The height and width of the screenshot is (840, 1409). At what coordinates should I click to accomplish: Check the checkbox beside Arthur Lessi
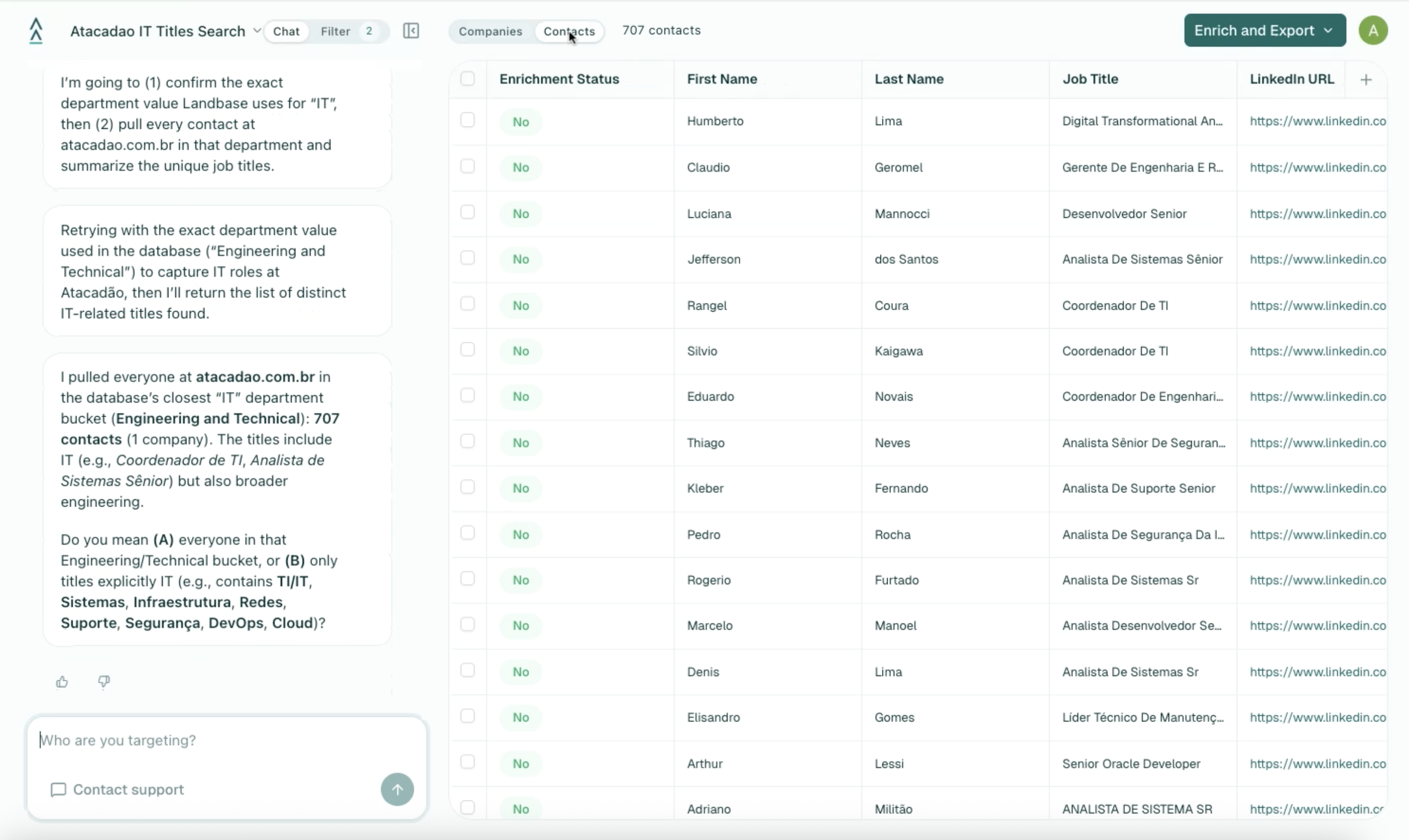(467, 762)
